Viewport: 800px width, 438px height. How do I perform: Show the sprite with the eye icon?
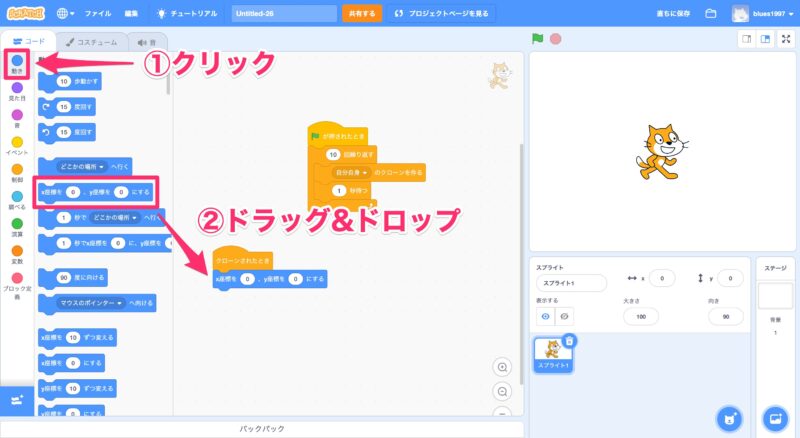click(x=545, y=316)
